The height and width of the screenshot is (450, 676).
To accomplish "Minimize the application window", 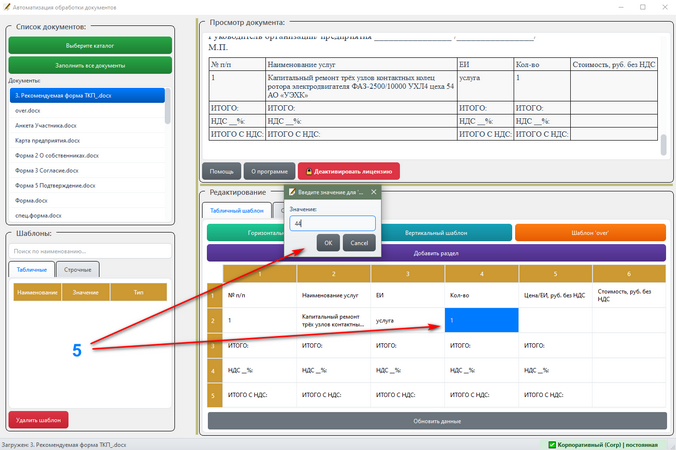I will coord(621,7).
